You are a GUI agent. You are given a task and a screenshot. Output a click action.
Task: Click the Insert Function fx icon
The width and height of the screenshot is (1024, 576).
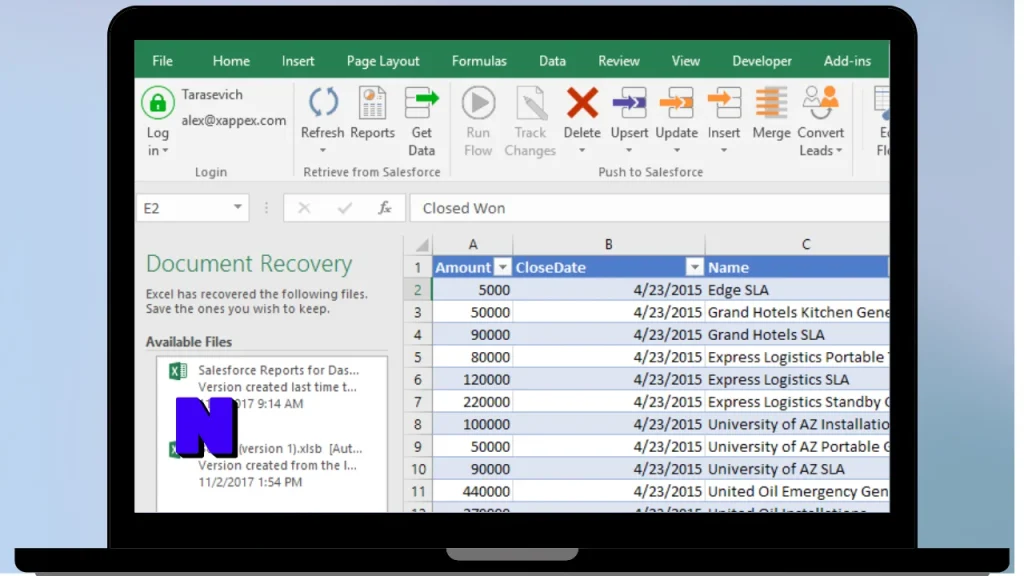(385, 208)
